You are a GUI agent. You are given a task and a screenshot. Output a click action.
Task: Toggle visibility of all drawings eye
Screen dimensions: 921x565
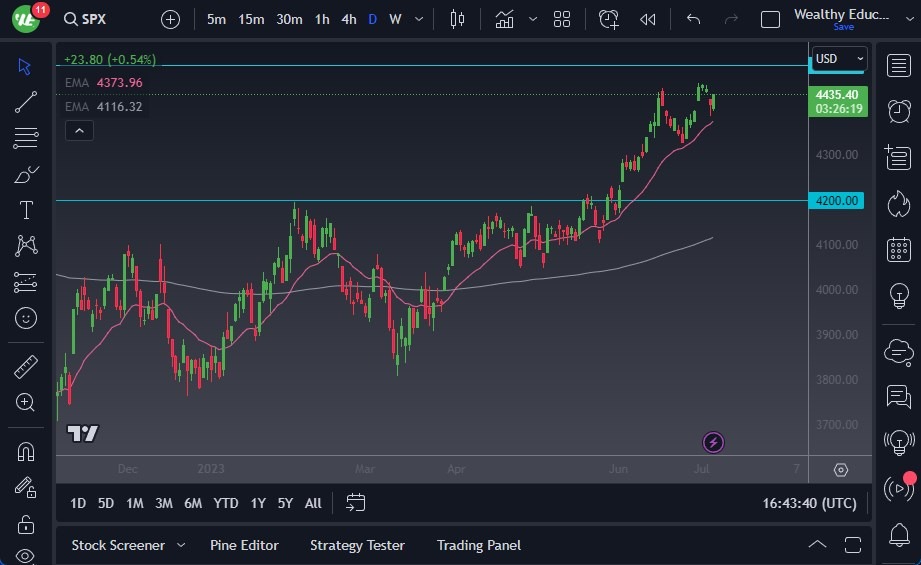point(26,555)
